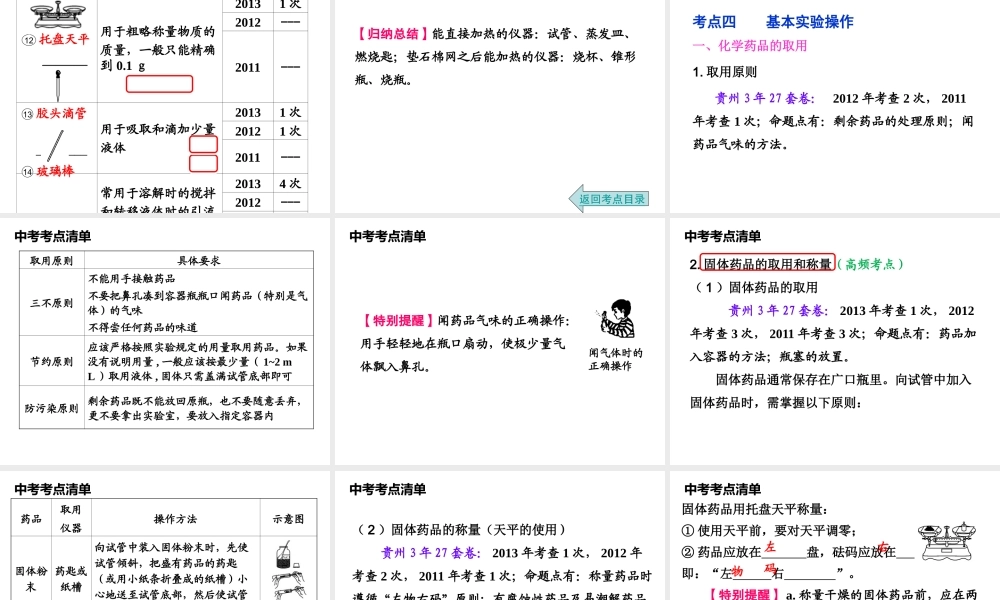Click the red 托盘天平 label
The height and width of the screenshot is (600, 1000).
[64, 40]
